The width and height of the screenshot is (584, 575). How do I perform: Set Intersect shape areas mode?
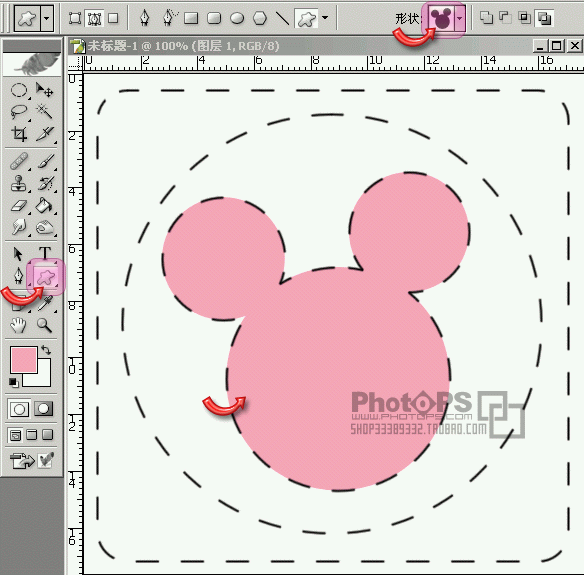525,18
